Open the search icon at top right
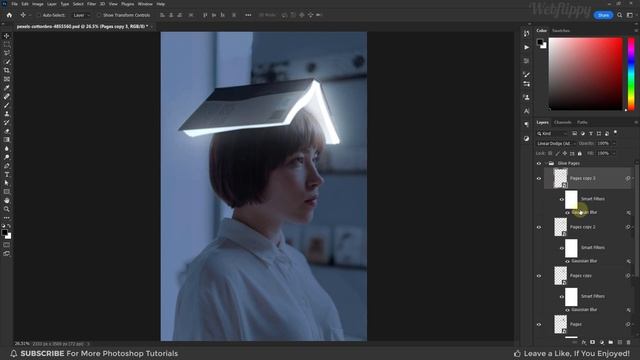 [x=620, y=15]
